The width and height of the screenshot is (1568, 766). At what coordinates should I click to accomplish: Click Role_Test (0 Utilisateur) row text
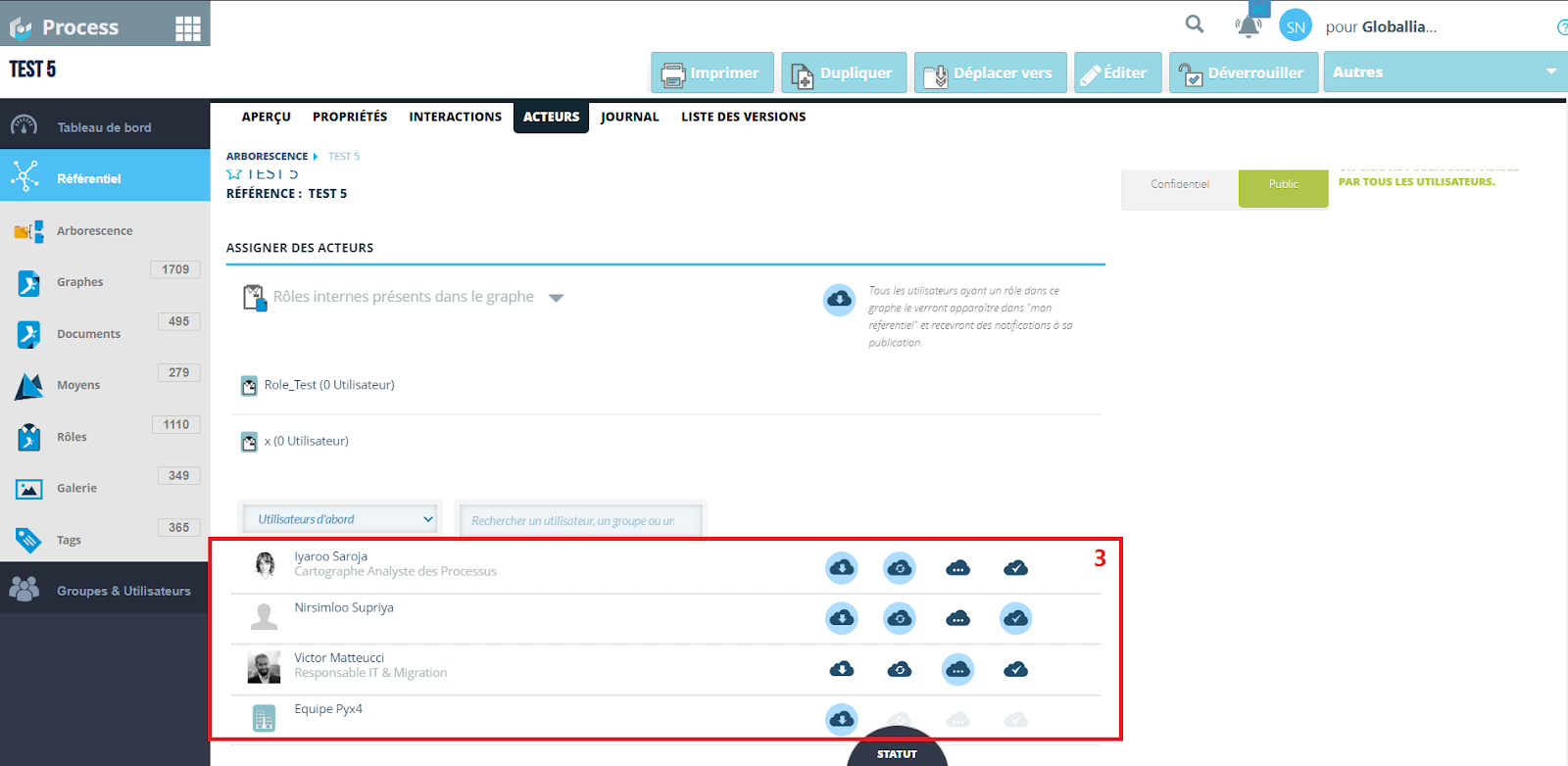coord(329,385)
